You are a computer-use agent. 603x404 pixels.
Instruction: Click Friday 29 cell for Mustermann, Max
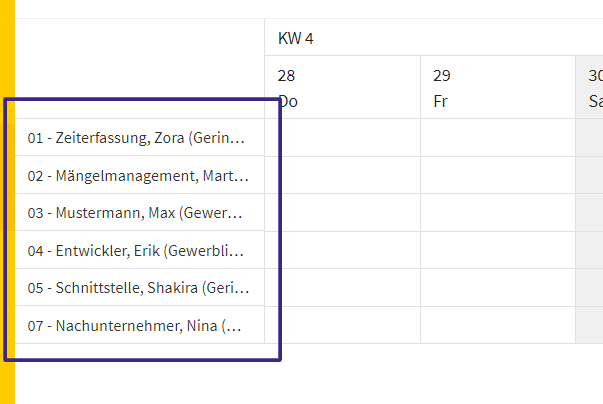(x=498, y=213)
